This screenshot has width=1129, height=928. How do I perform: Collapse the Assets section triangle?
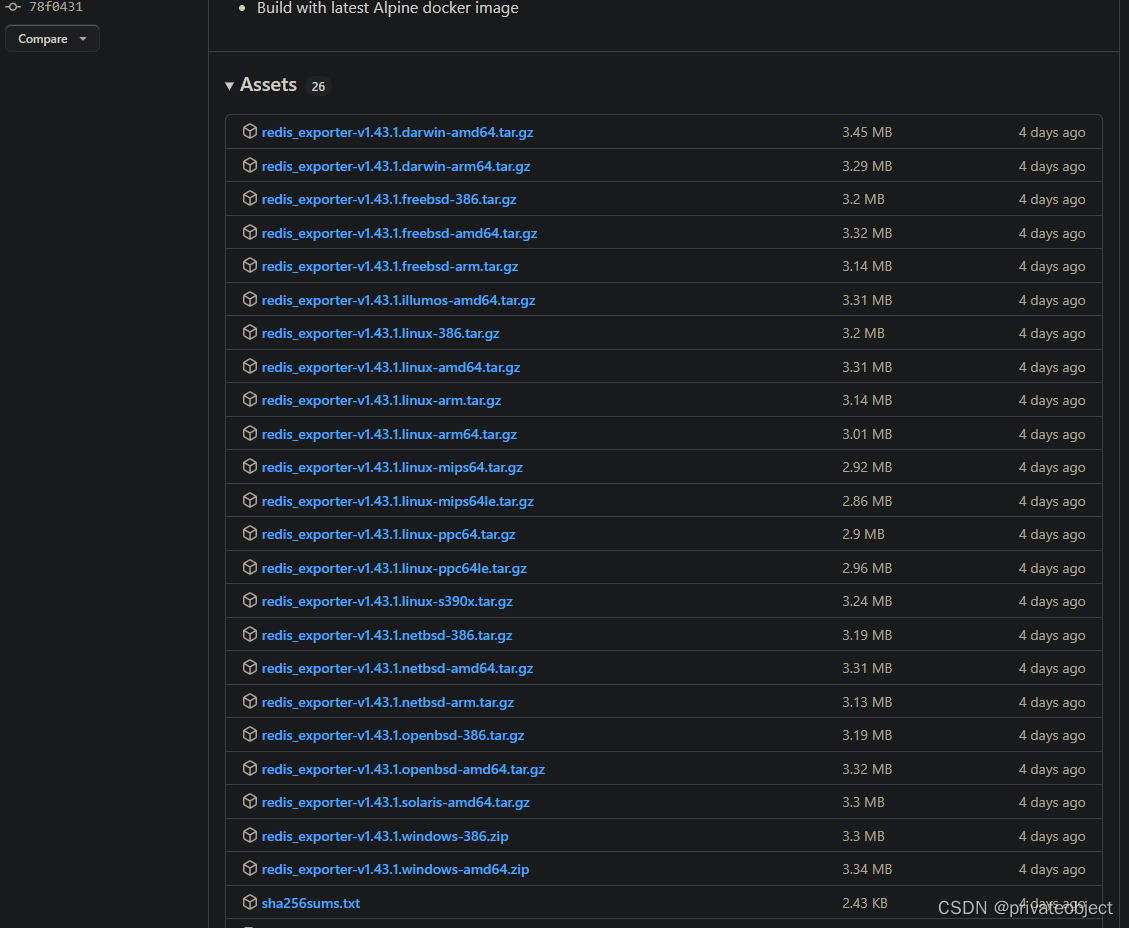(x=229, y=86)
